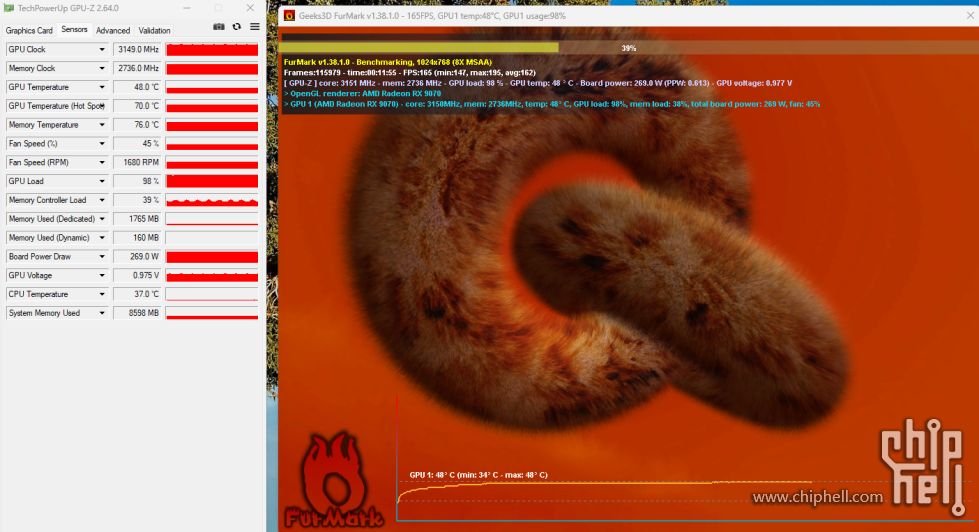
Task: Click the 8598 MB System Memory value
Action: [137, 313]
